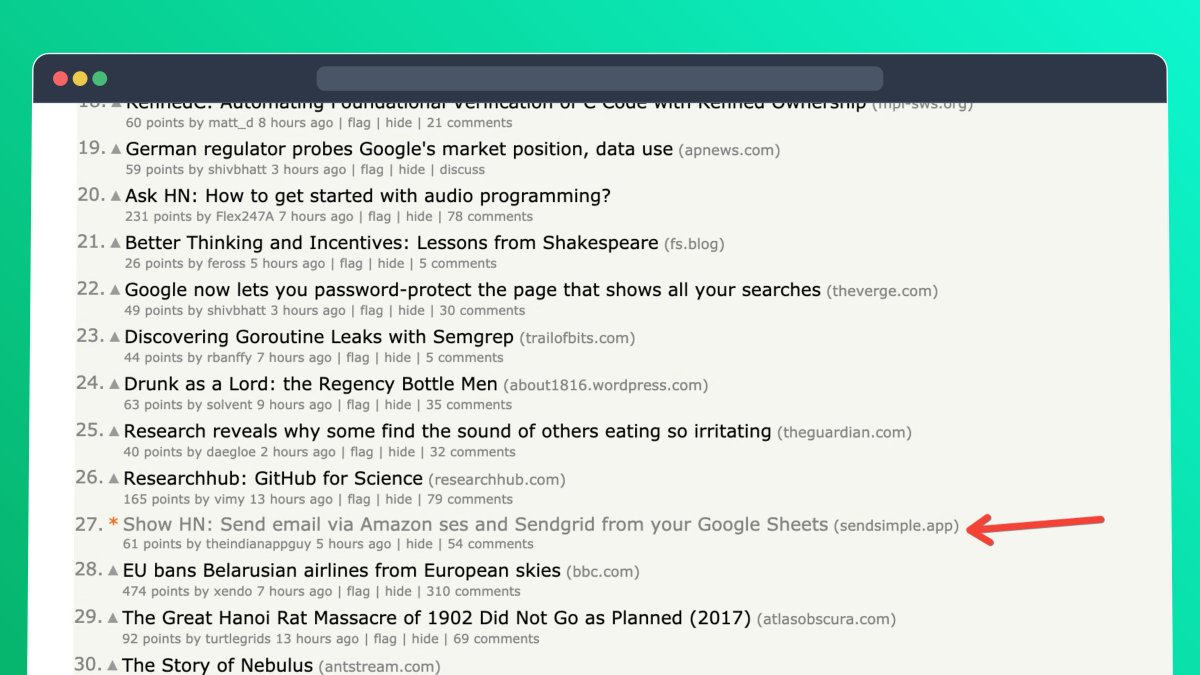The image size is (1200, 675).
Task: Filter stories from bbc.com
Action: click(603, 572)
